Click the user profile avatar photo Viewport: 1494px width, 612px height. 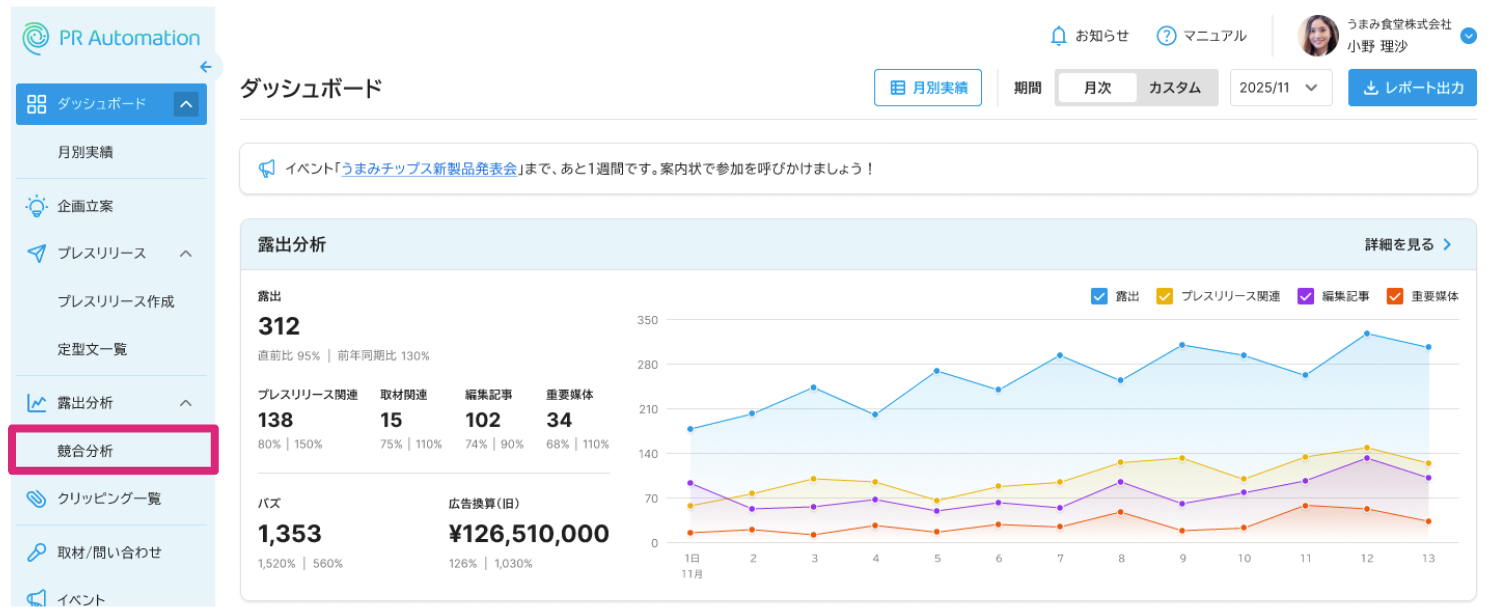(1318, 36)
